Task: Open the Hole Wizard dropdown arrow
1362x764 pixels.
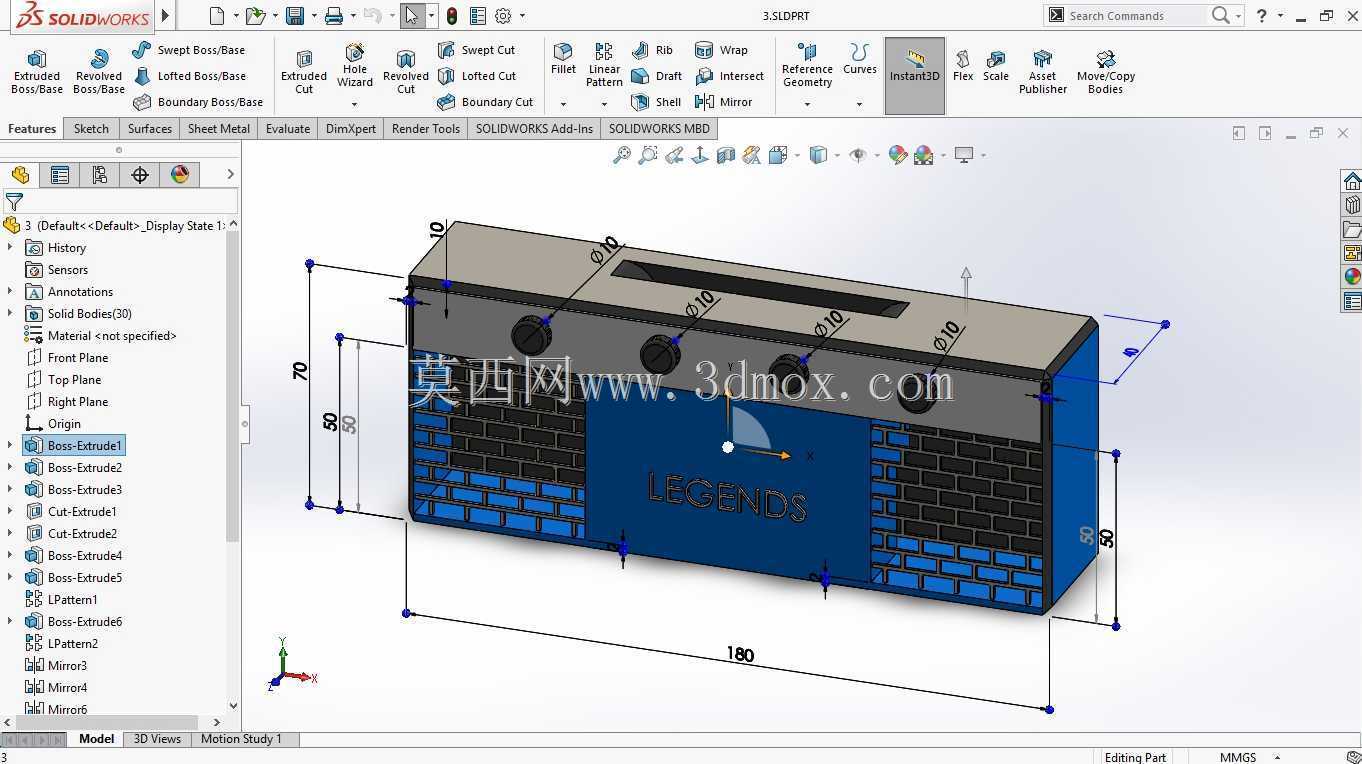Action: coord(355,104)
